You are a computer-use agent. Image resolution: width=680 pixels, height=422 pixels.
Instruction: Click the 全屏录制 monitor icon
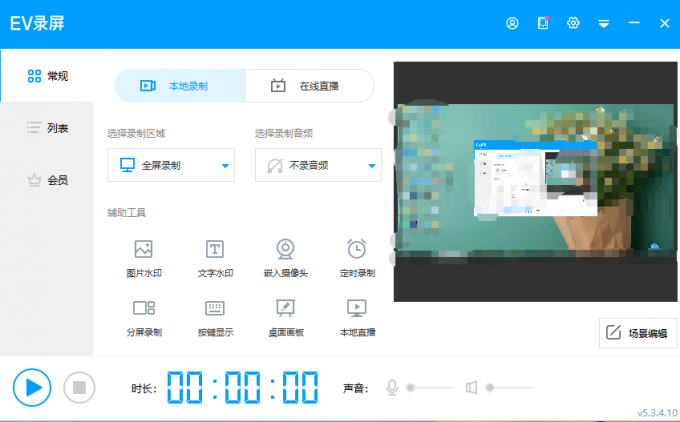128,165
